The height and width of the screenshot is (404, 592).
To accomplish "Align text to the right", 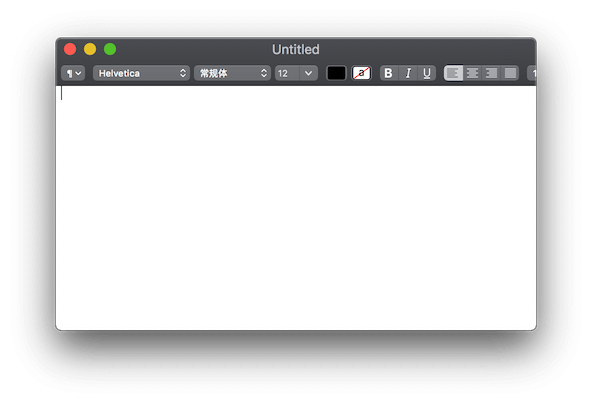I will 491,73.
